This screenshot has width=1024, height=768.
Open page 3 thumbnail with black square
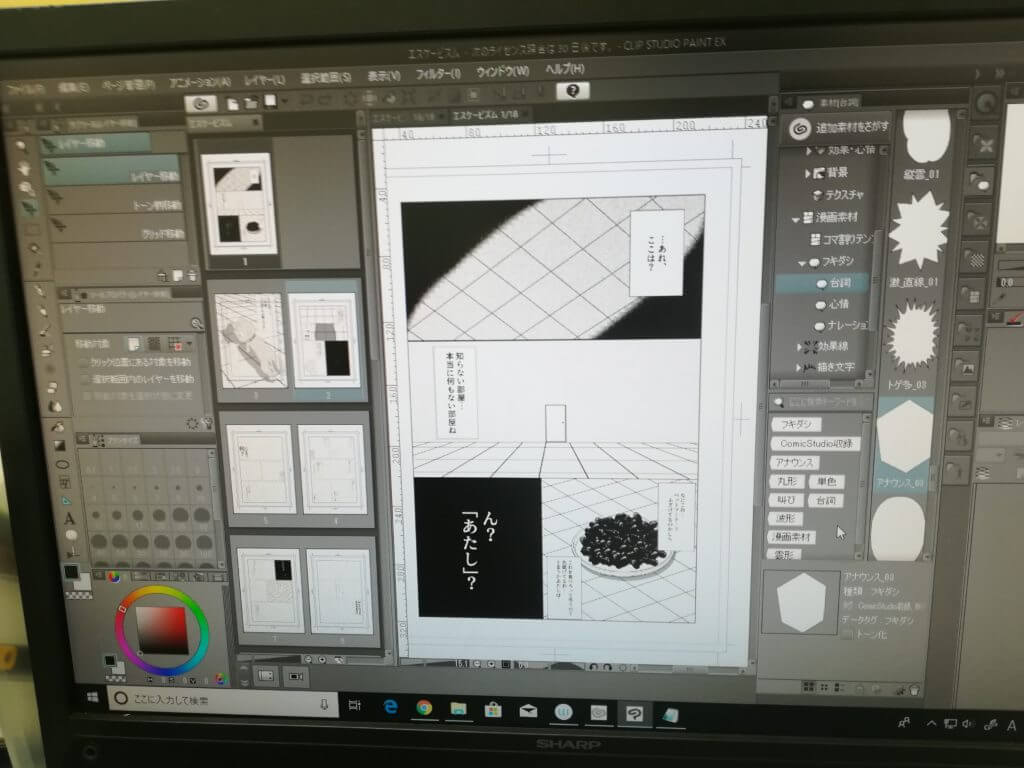coord(325,340)
